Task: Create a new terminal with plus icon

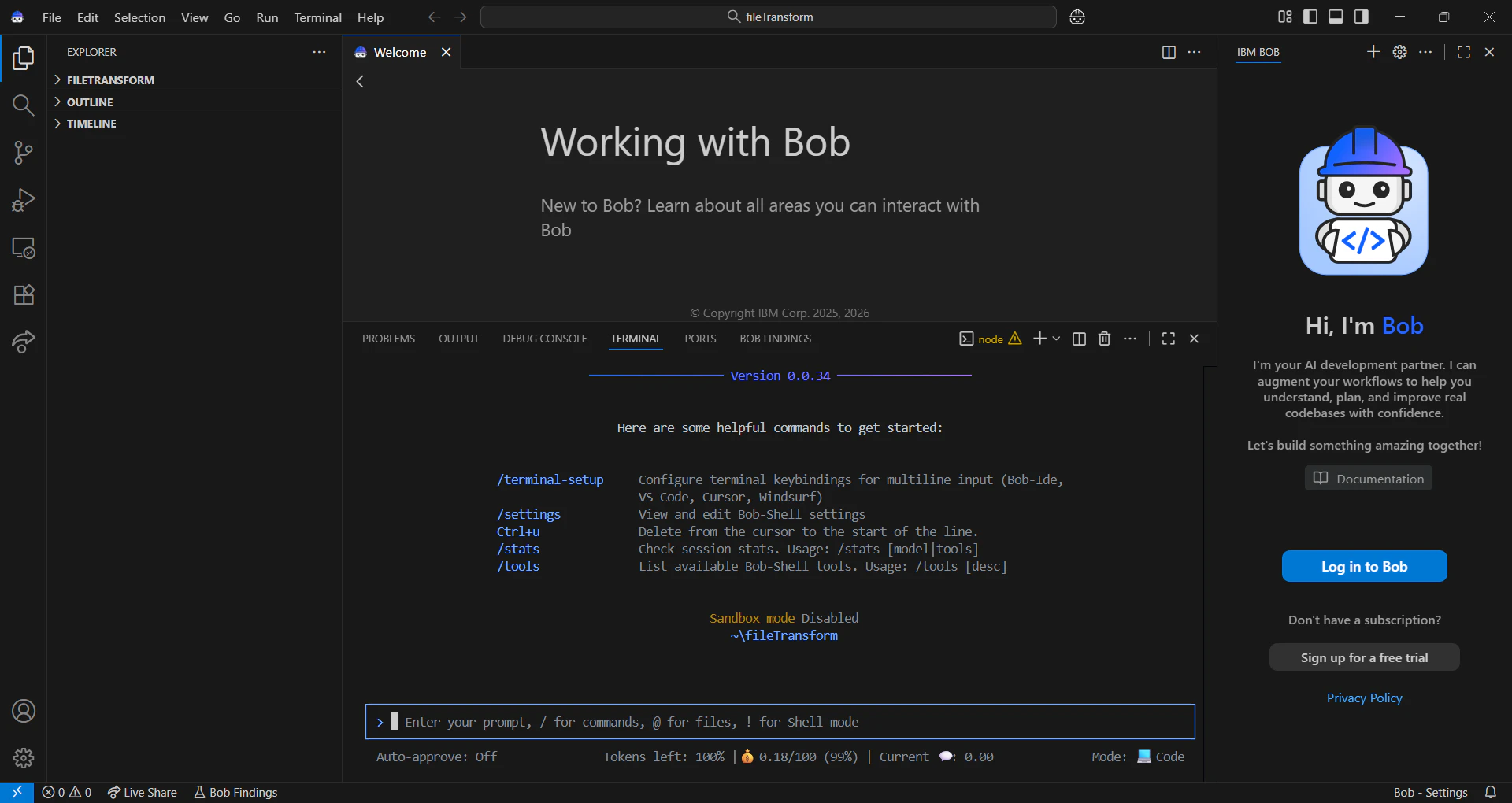Action: [1039, 339]
